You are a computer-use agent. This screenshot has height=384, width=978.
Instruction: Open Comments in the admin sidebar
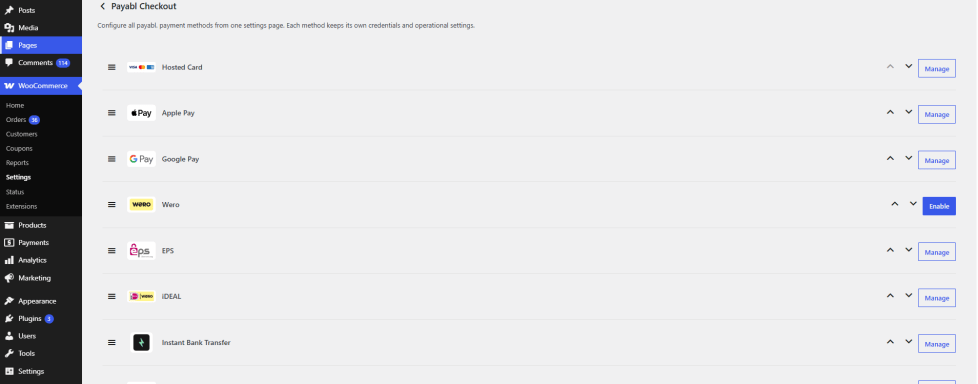pyautogui.click(x=35, y=62)
